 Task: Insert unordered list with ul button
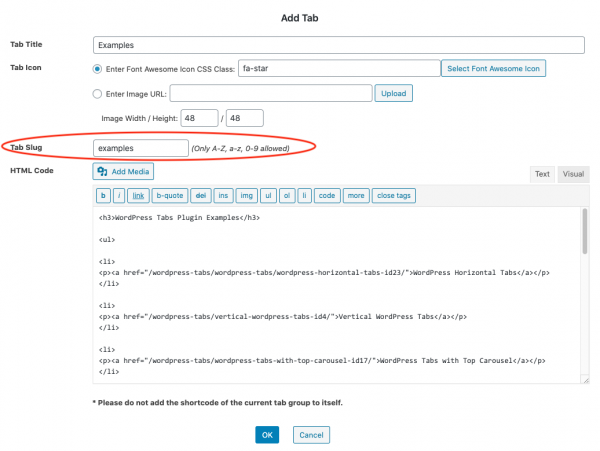[x=269, y=195]
